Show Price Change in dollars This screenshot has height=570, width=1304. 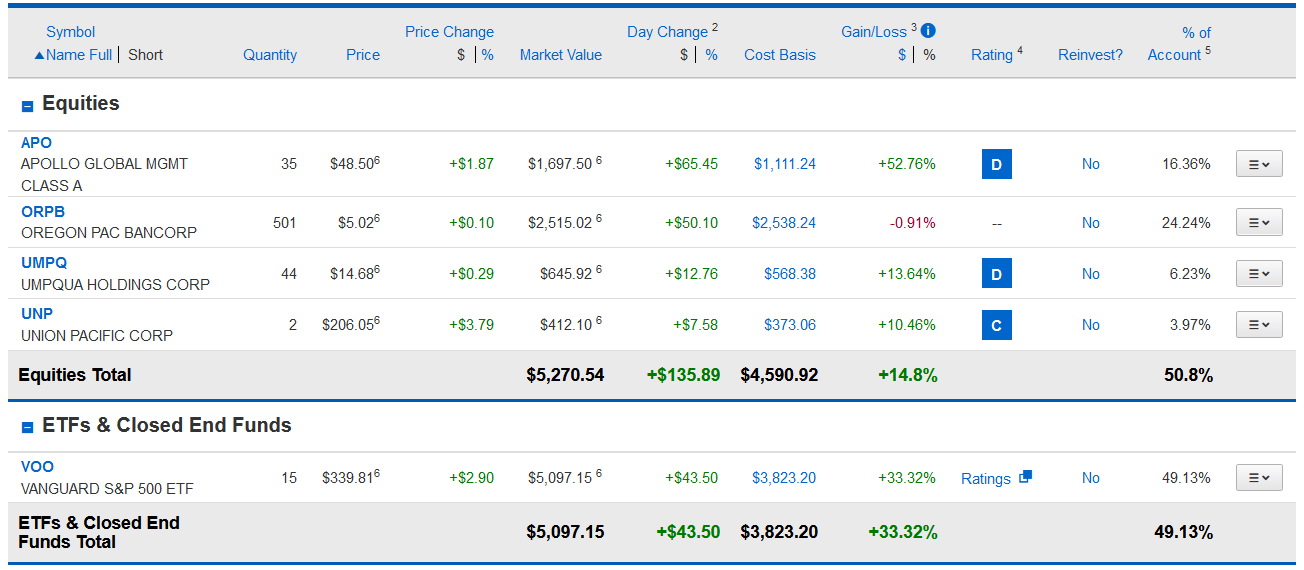pos(461,55)
